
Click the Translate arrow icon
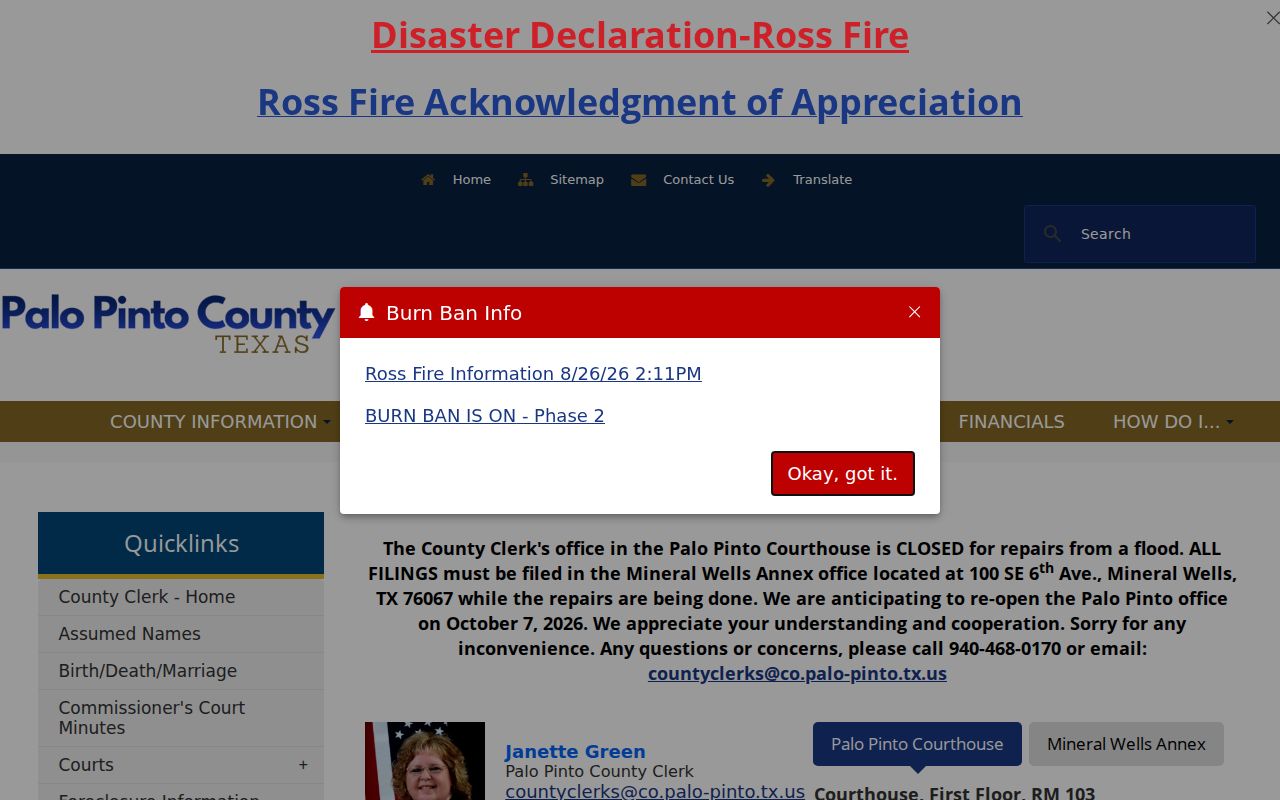click(x=768, y=180)
